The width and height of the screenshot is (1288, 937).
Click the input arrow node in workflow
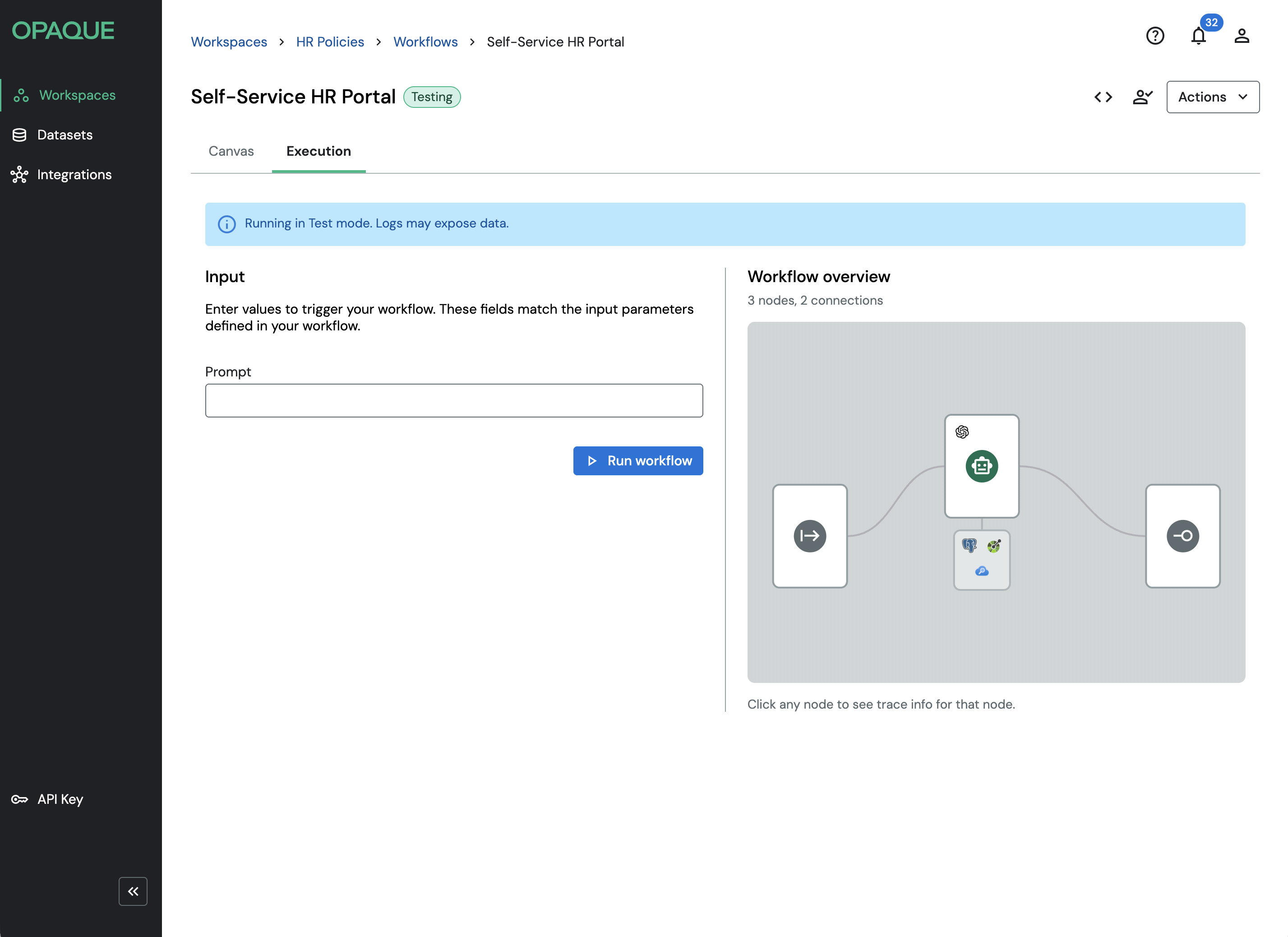pos(809,536)
